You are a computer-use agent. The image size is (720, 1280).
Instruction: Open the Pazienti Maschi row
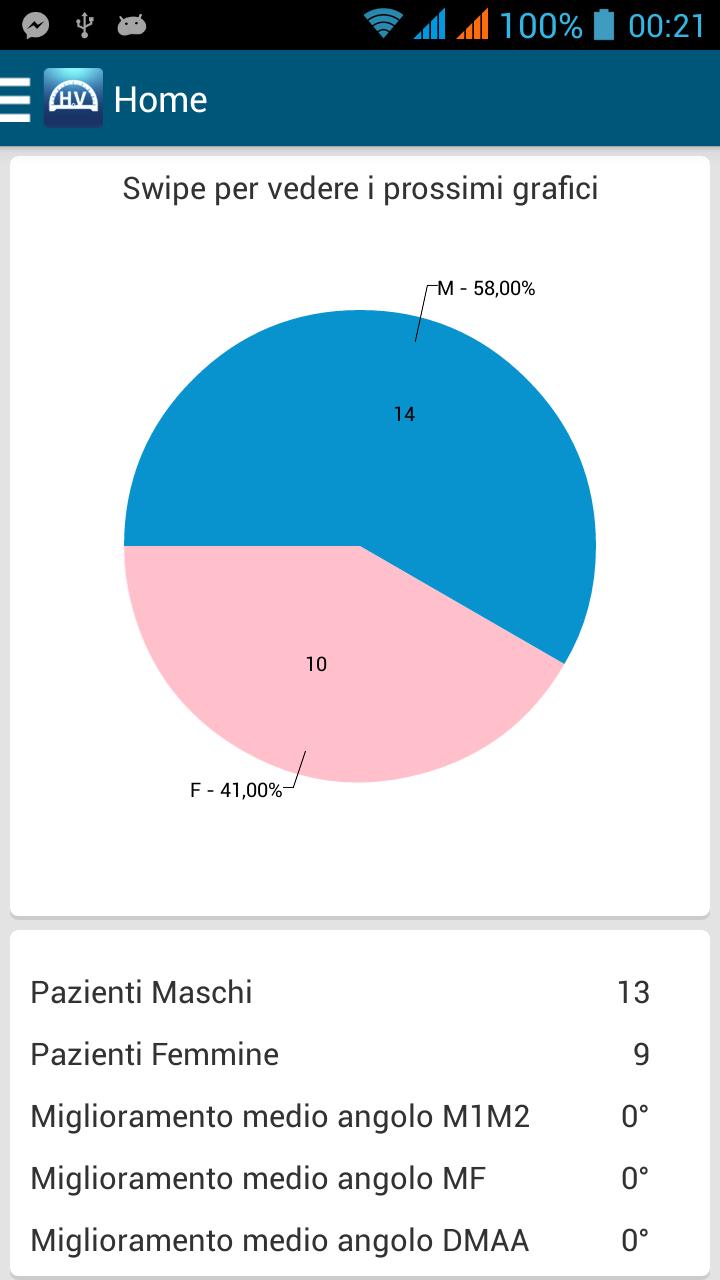tap(340, 992)
